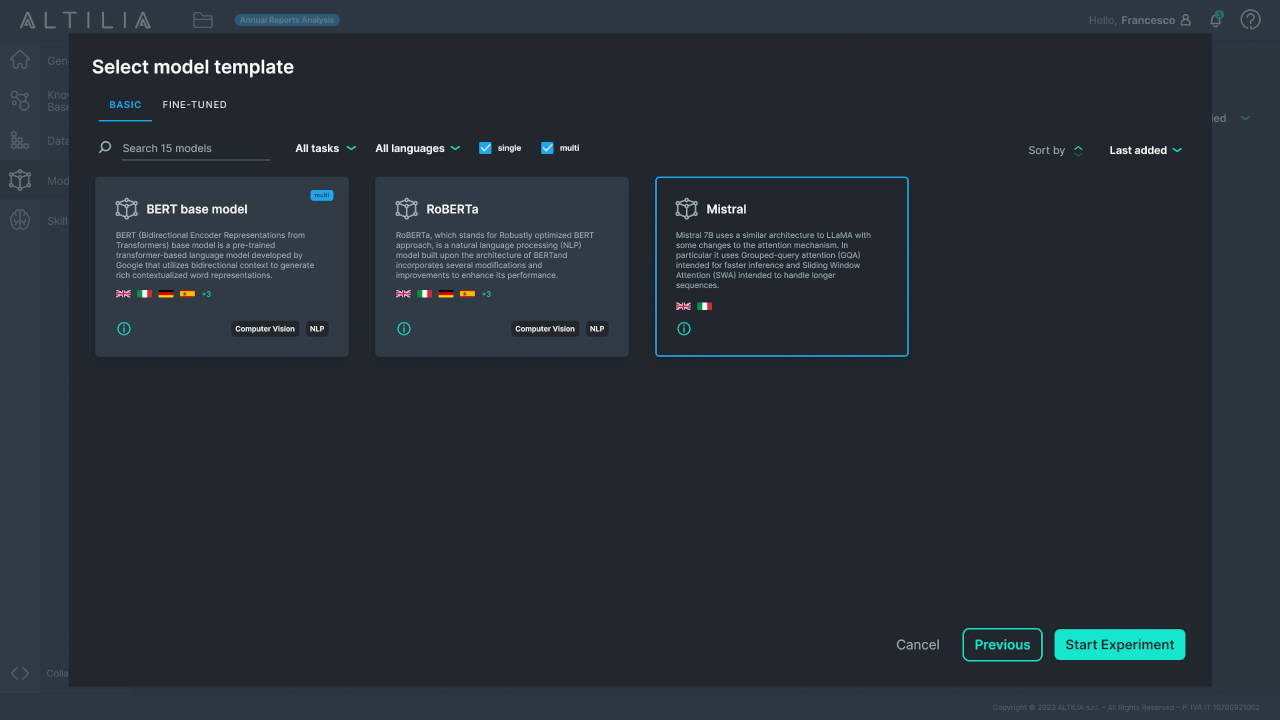Expand +3 more languages on BERT card
Viewport: 1280px width, 720px height.
[x=206, y=294]
